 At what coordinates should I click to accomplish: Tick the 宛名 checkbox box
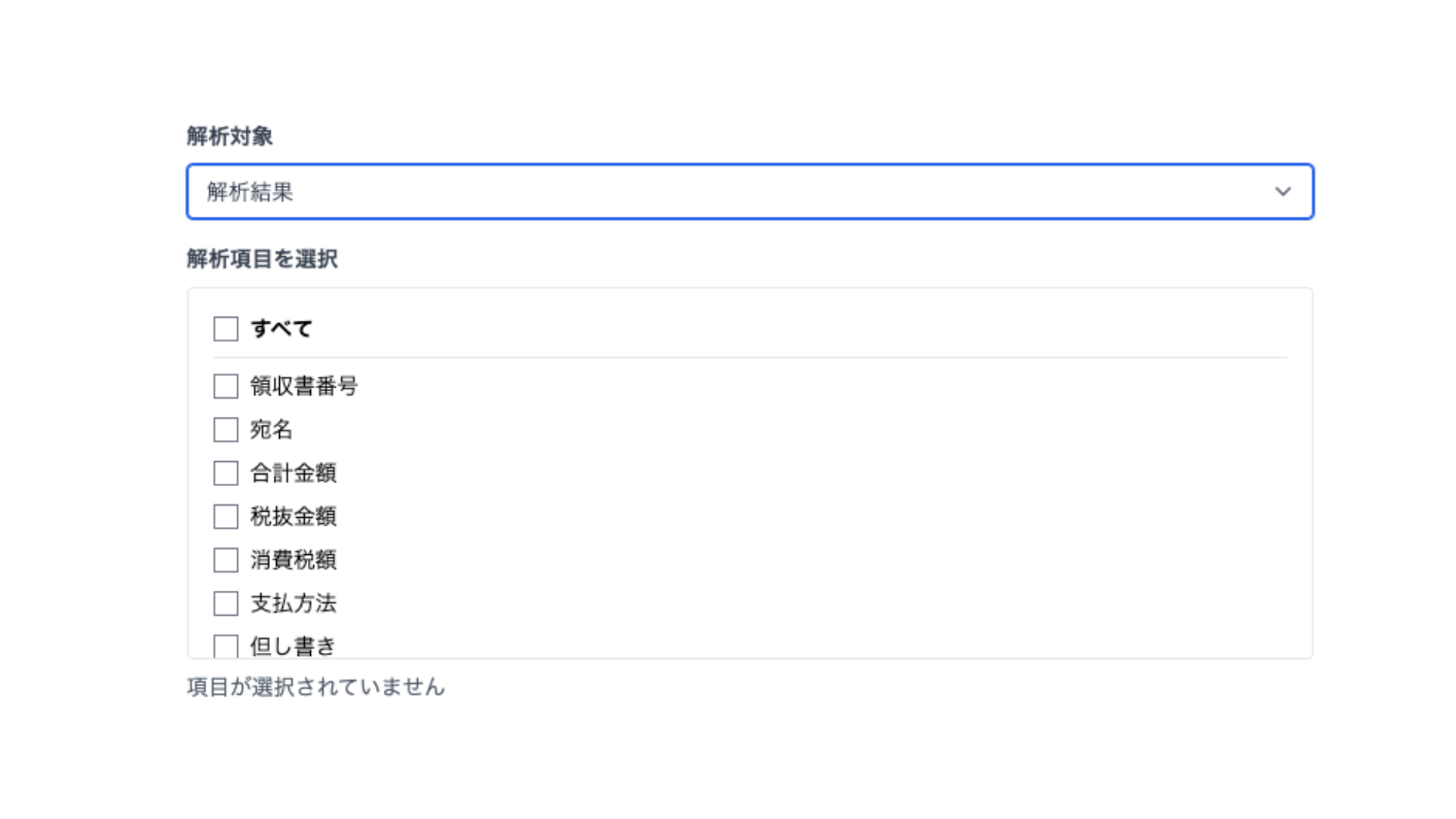coord(226,430)
